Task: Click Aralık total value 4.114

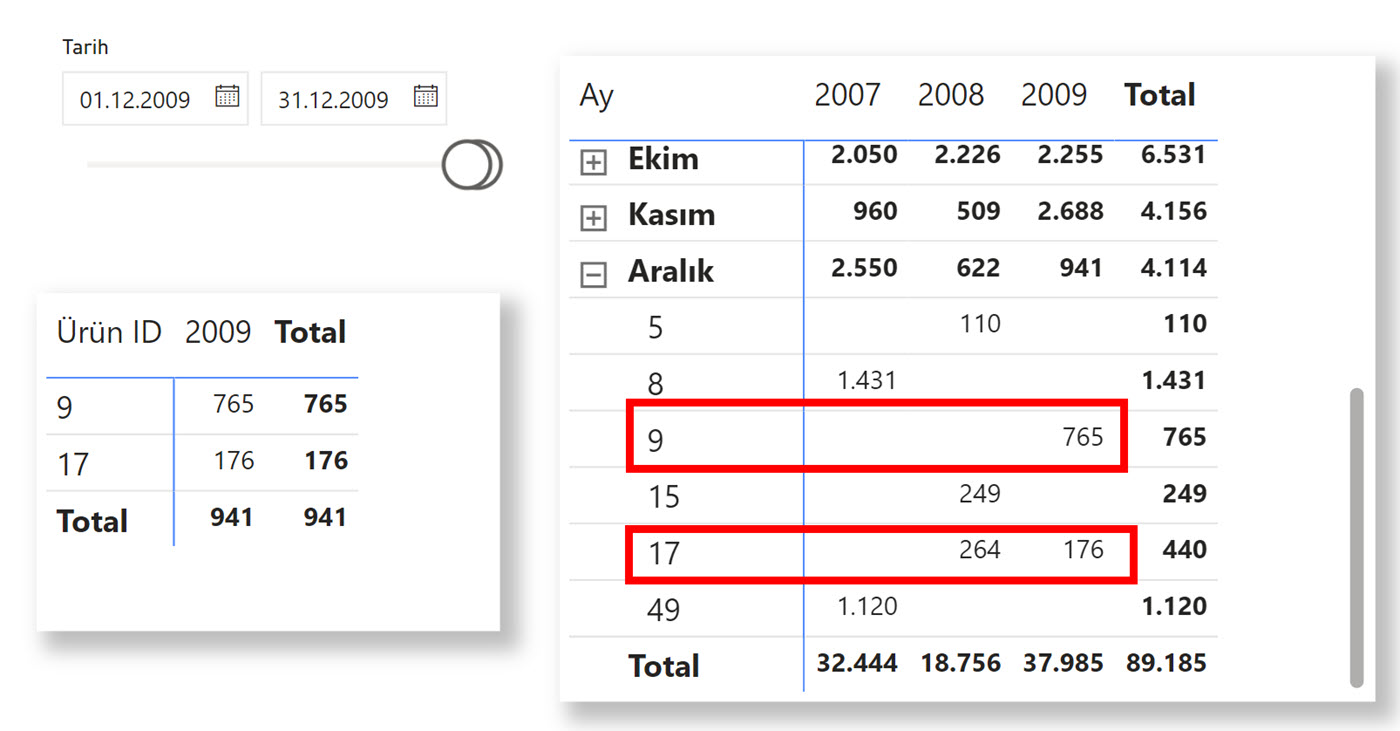Action: point(1174,268)
